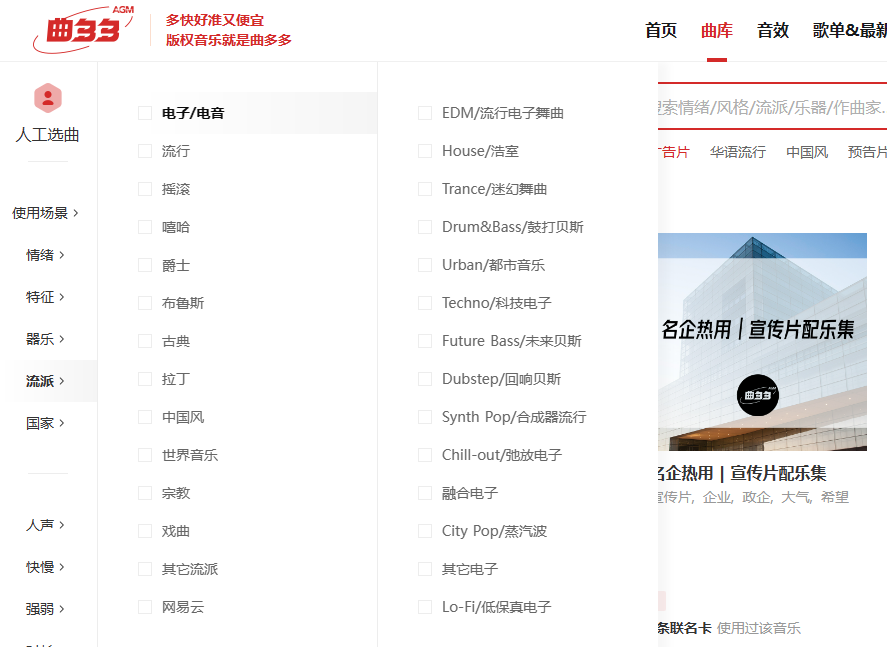Expand the 特征 filter
887x647 pixels.
45,297
